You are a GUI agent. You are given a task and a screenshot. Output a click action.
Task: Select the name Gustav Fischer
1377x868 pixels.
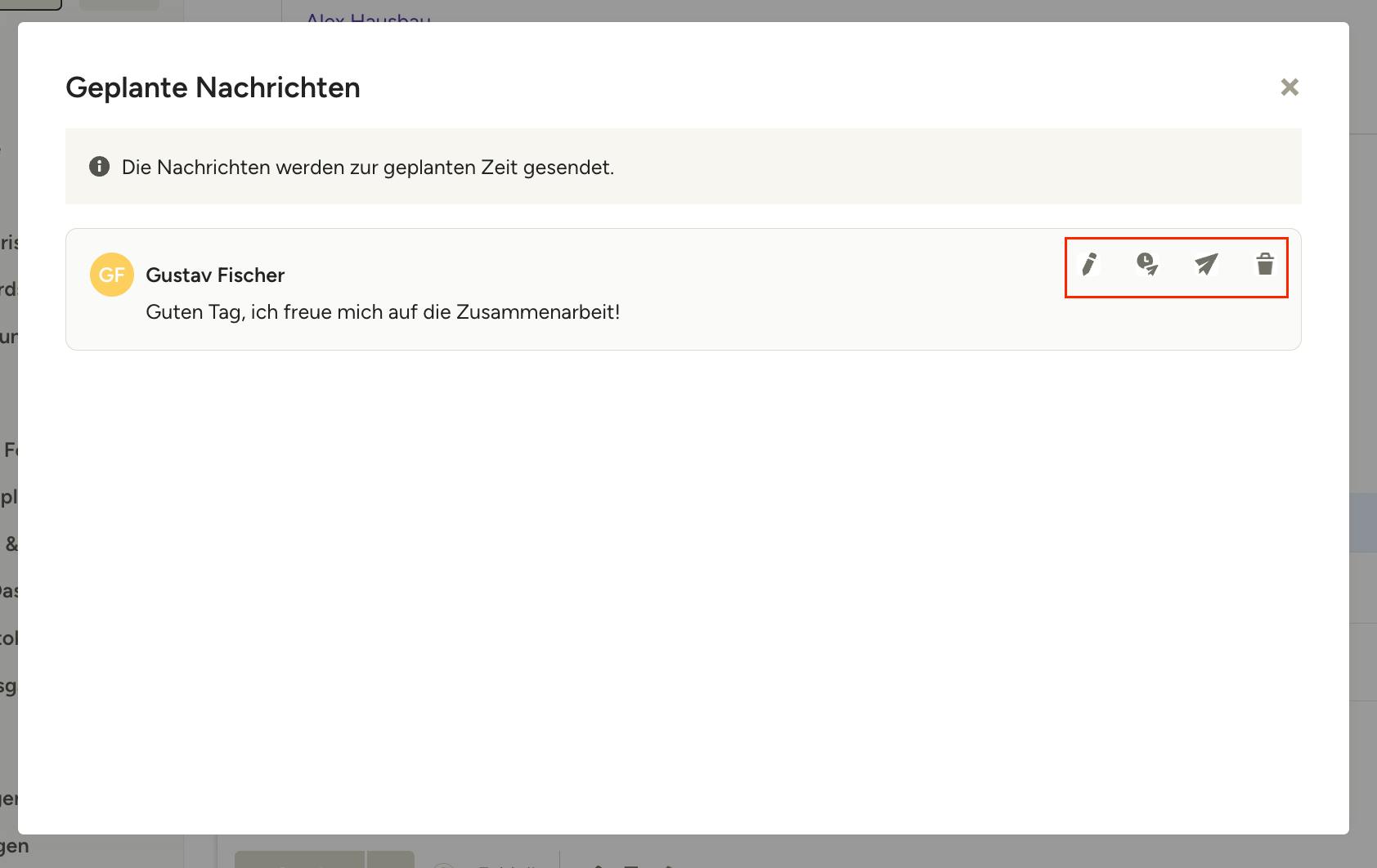click(x=215, y=275)
